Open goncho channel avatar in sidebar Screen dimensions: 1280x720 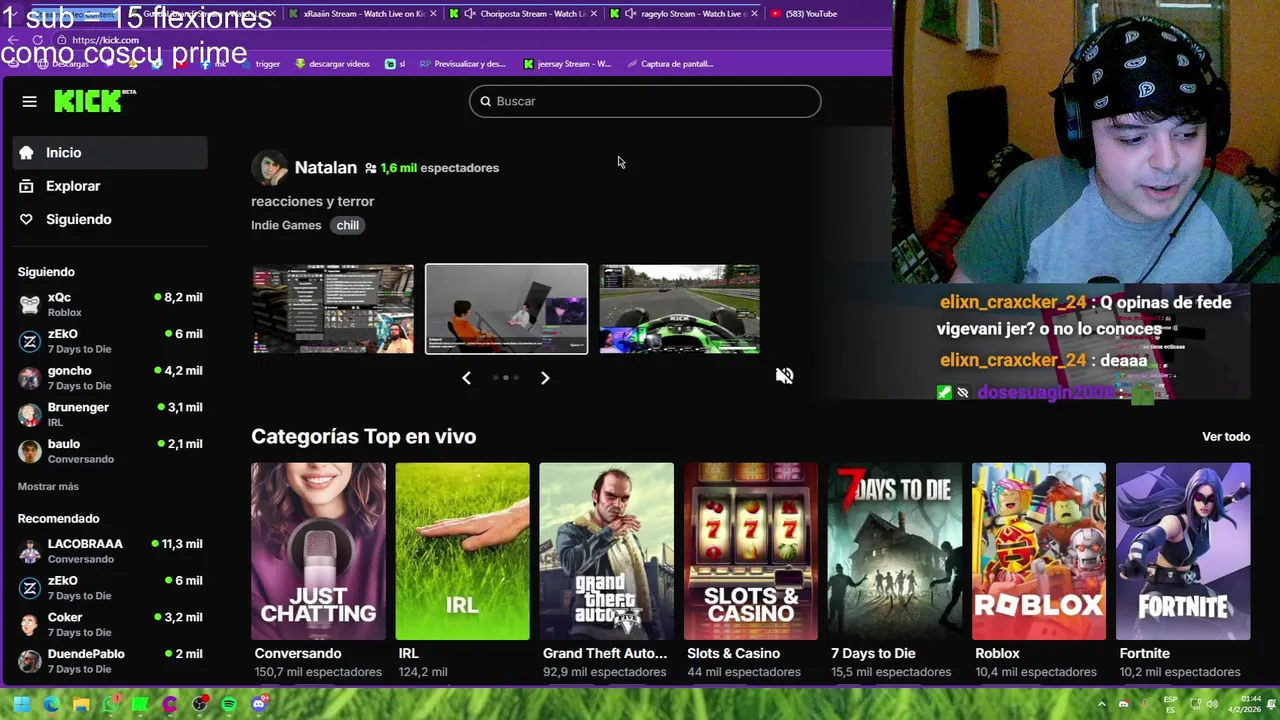click(x=30, y=378)
